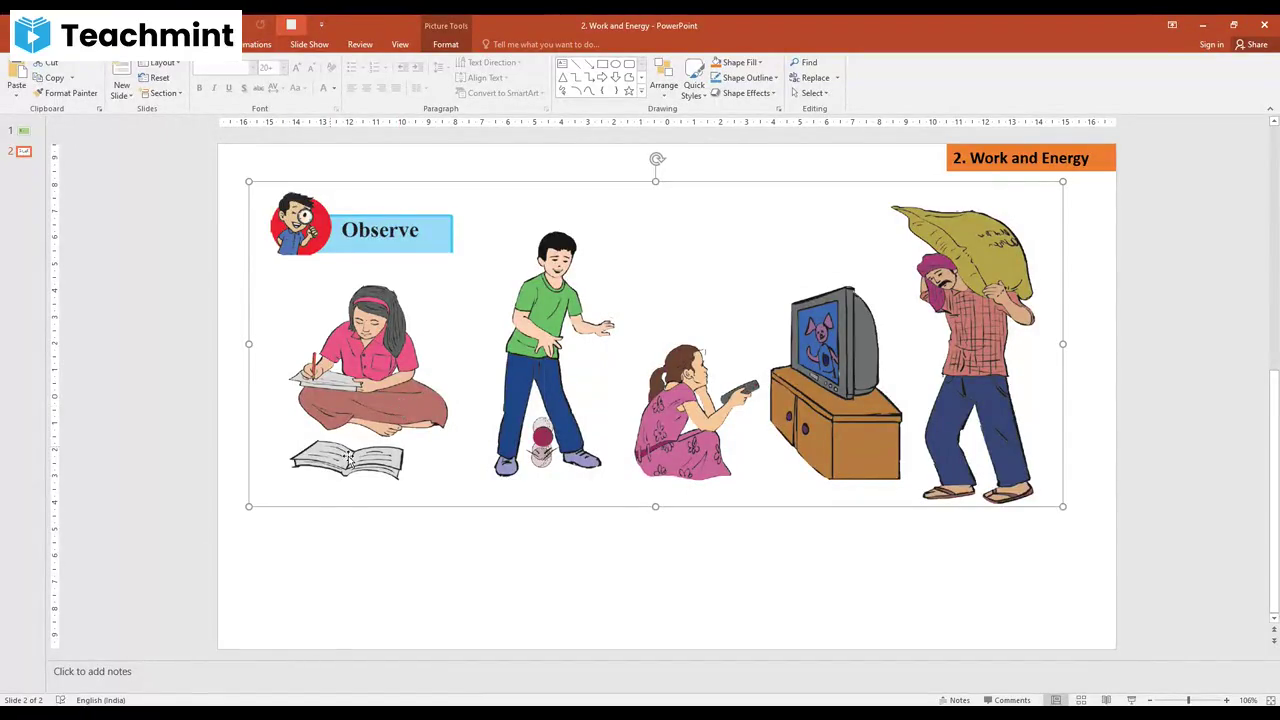The image size is (1280, 720).
Task: Toggle Italic formatting
Action: [x=214, y=88]
